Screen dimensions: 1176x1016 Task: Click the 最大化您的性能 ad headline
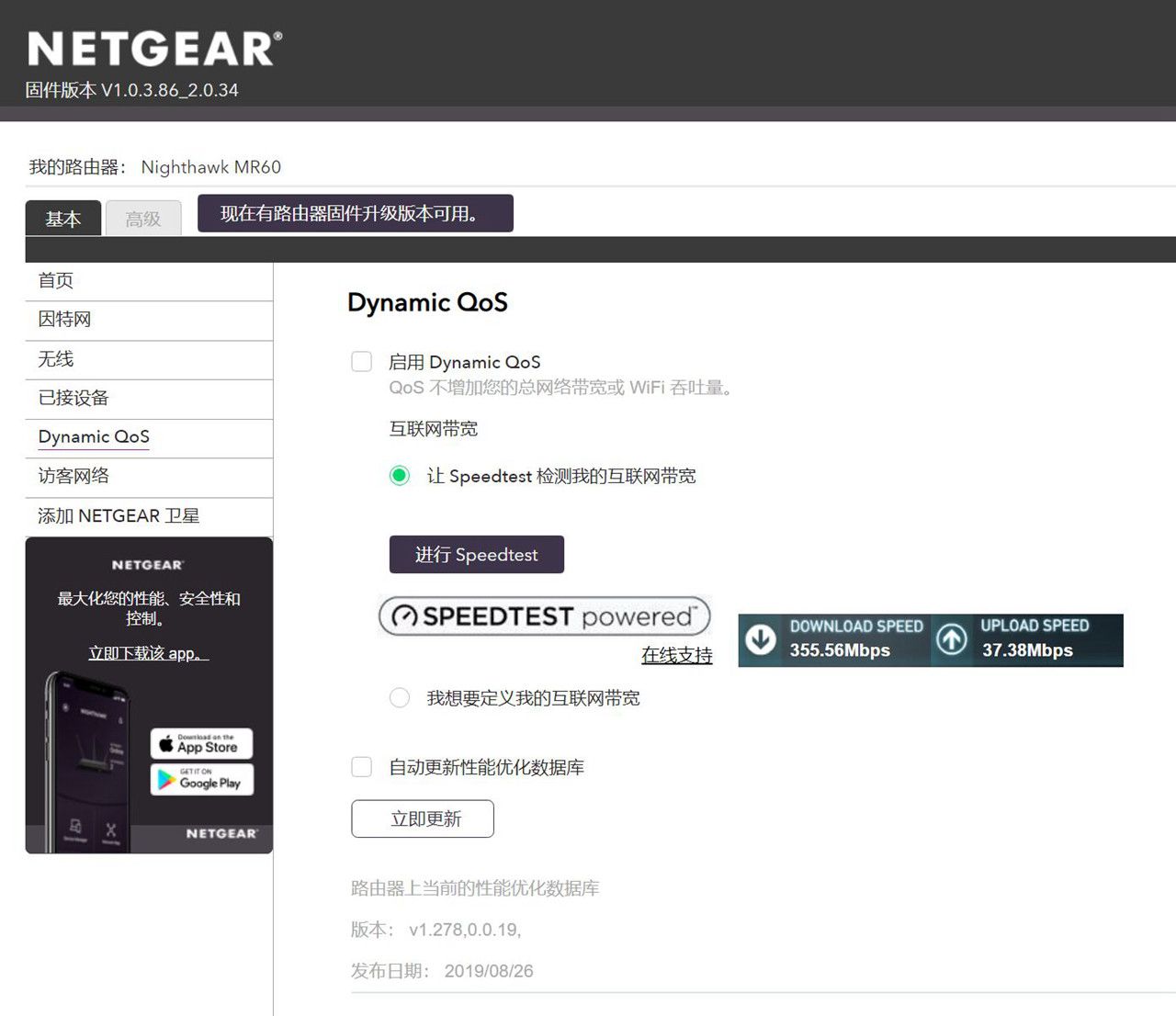click(x=149, y=608)
